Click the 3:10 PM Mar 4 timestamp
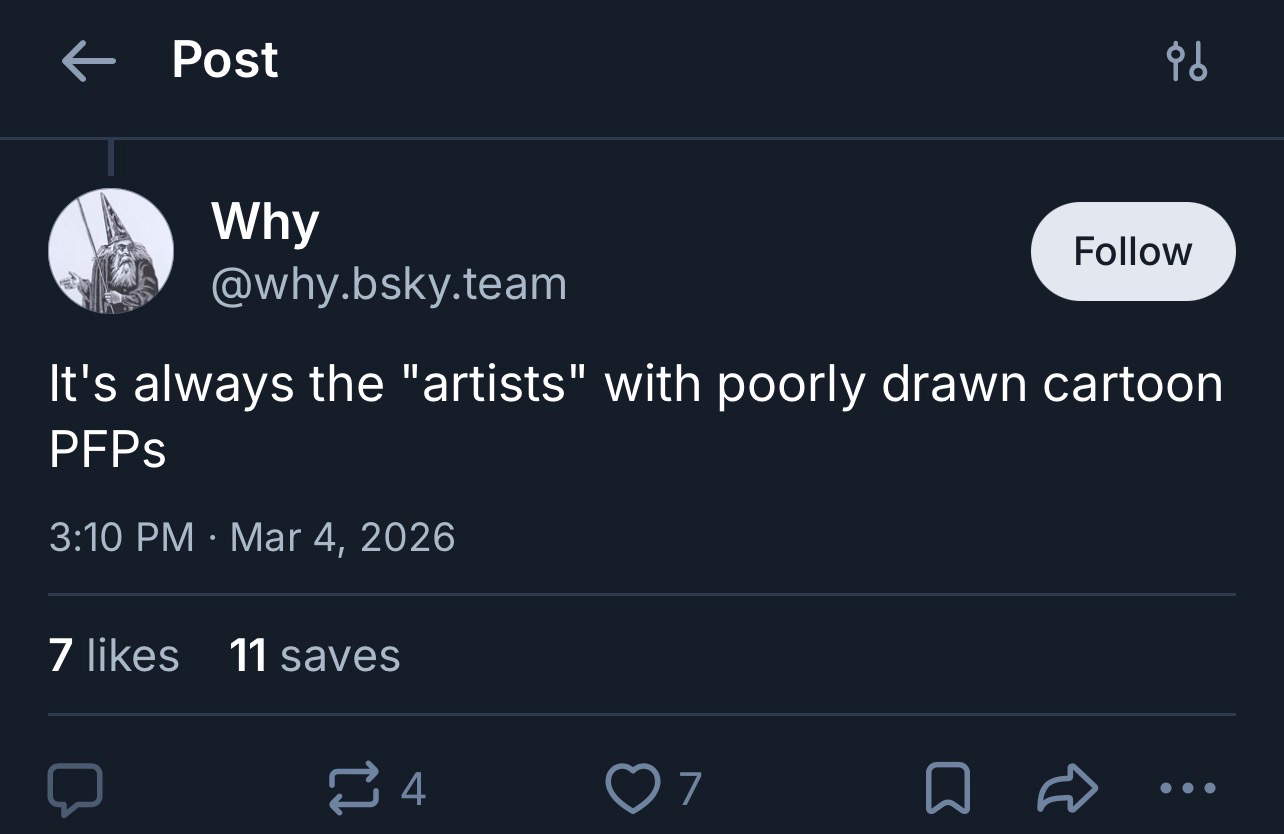Screen dimensions: 1284x834 [252, 537]
